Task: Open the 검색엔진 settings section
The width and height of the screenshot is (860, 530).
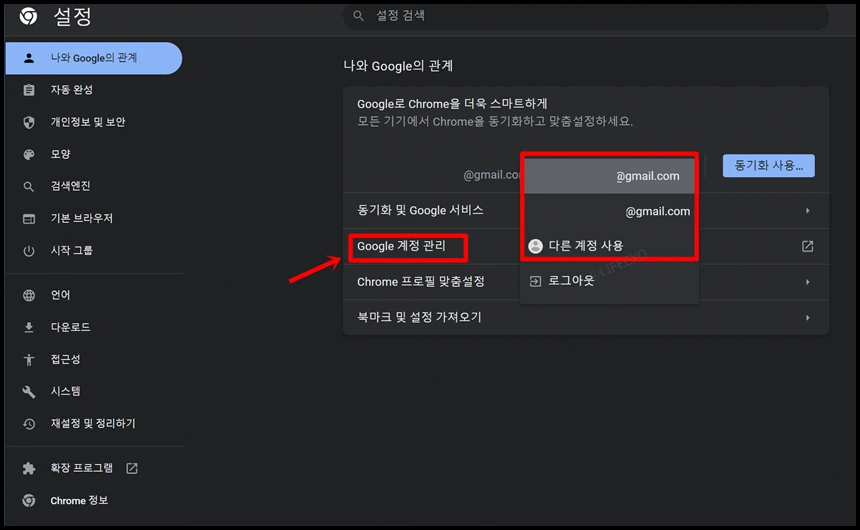Action: click(93, 187)
